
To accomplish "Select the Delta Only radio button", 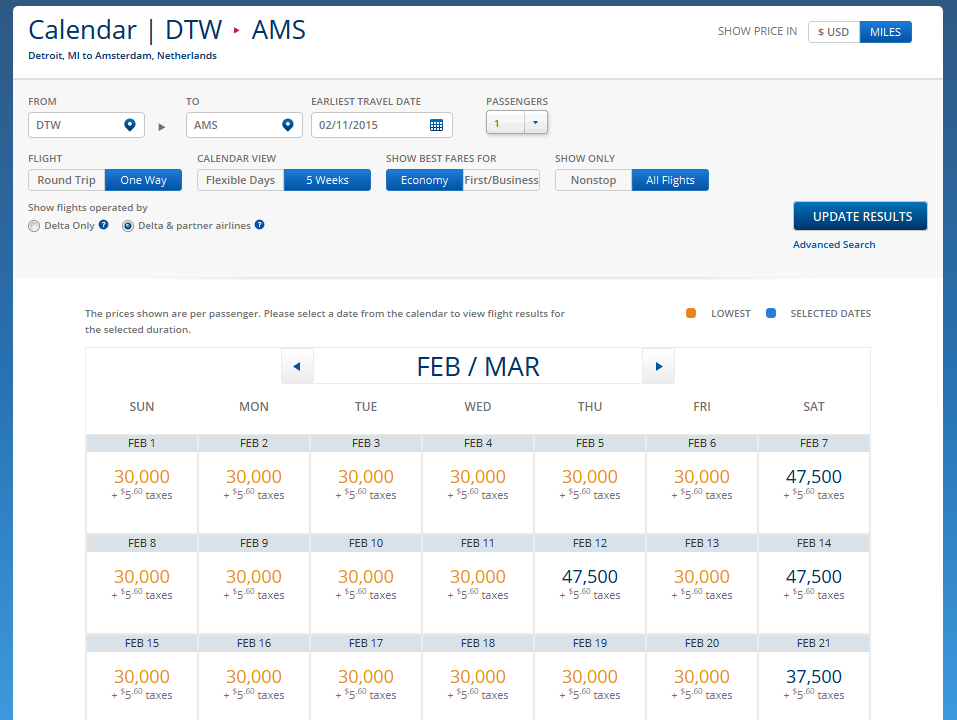I will (33, 225).
